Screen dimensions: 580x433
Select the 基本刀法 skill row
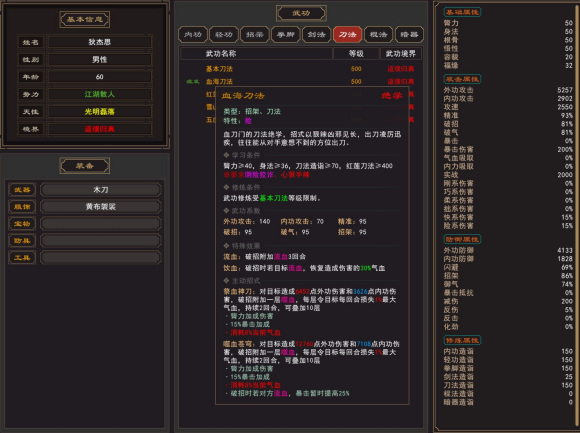(301, 69)
